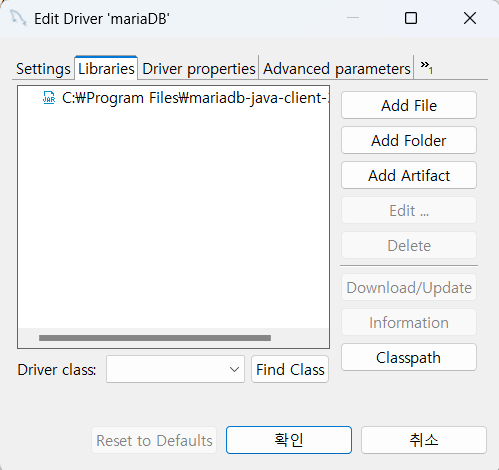
Task: Click the JAR file icon in libraries list
Action: pos(49,98)
